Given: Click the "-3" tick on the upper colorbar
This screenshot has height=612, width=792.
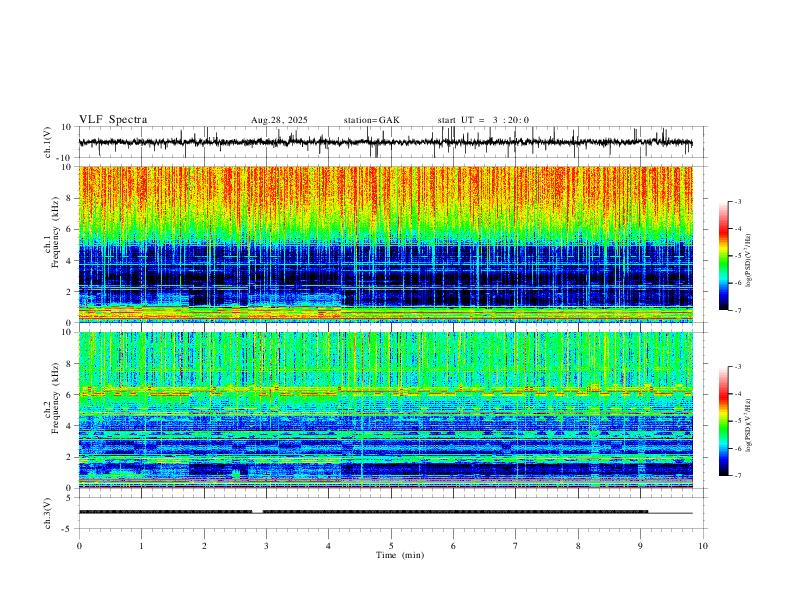Looking at the screenshot, I should point(737,201).
